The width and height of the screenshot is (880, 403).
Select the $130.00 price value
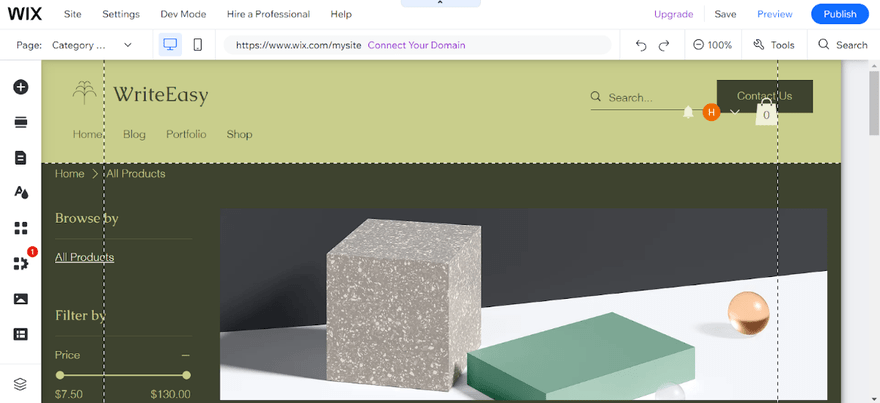tap(170, 394)
